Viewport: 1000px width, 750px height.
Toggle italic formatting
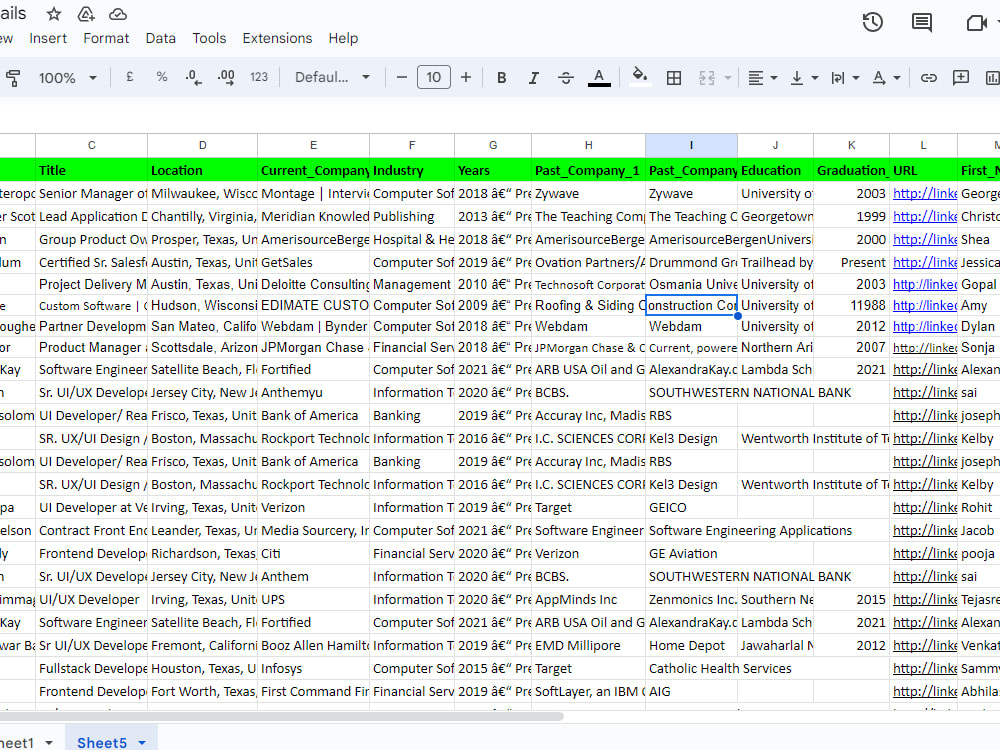(x=534, y=78)
